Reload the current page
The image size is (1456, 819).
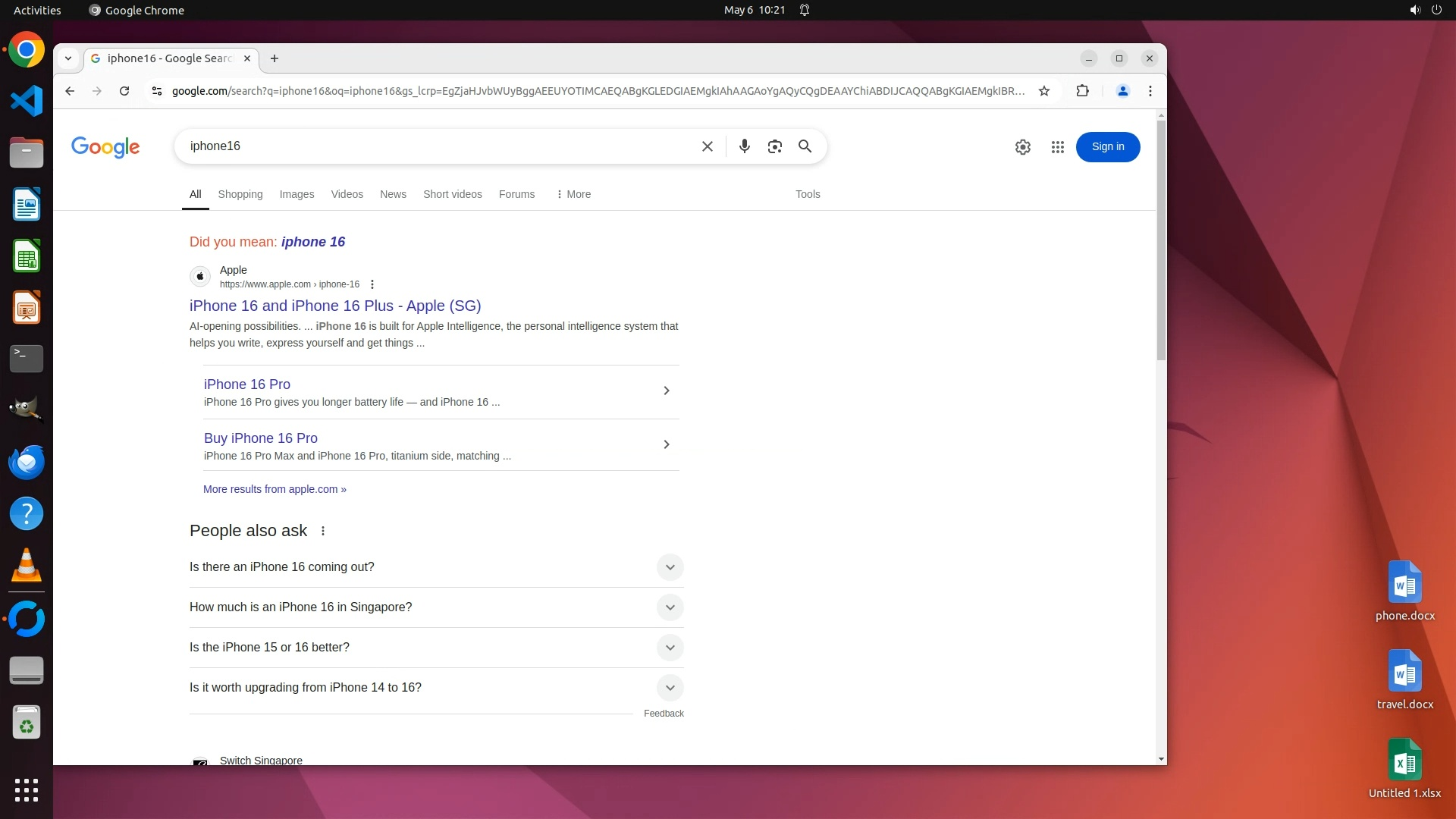click(124, 91)
